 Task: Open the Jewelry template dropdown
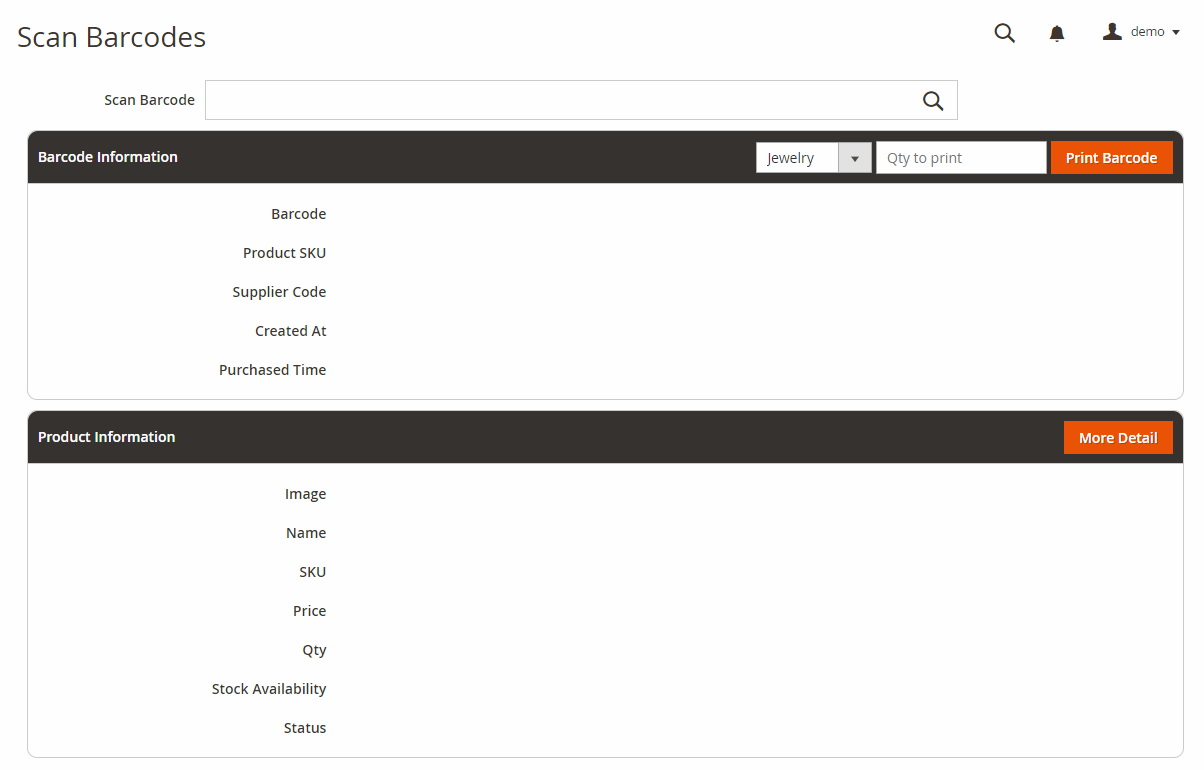[814, 157]
